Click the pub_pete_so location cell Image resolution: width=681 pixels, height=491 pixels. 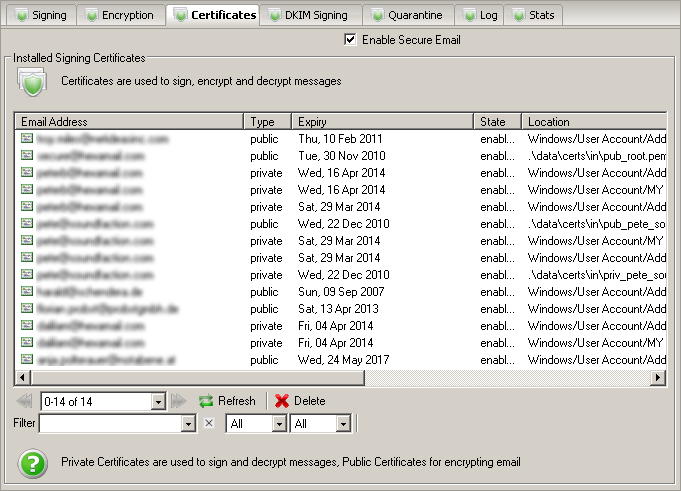pos(596,224)
